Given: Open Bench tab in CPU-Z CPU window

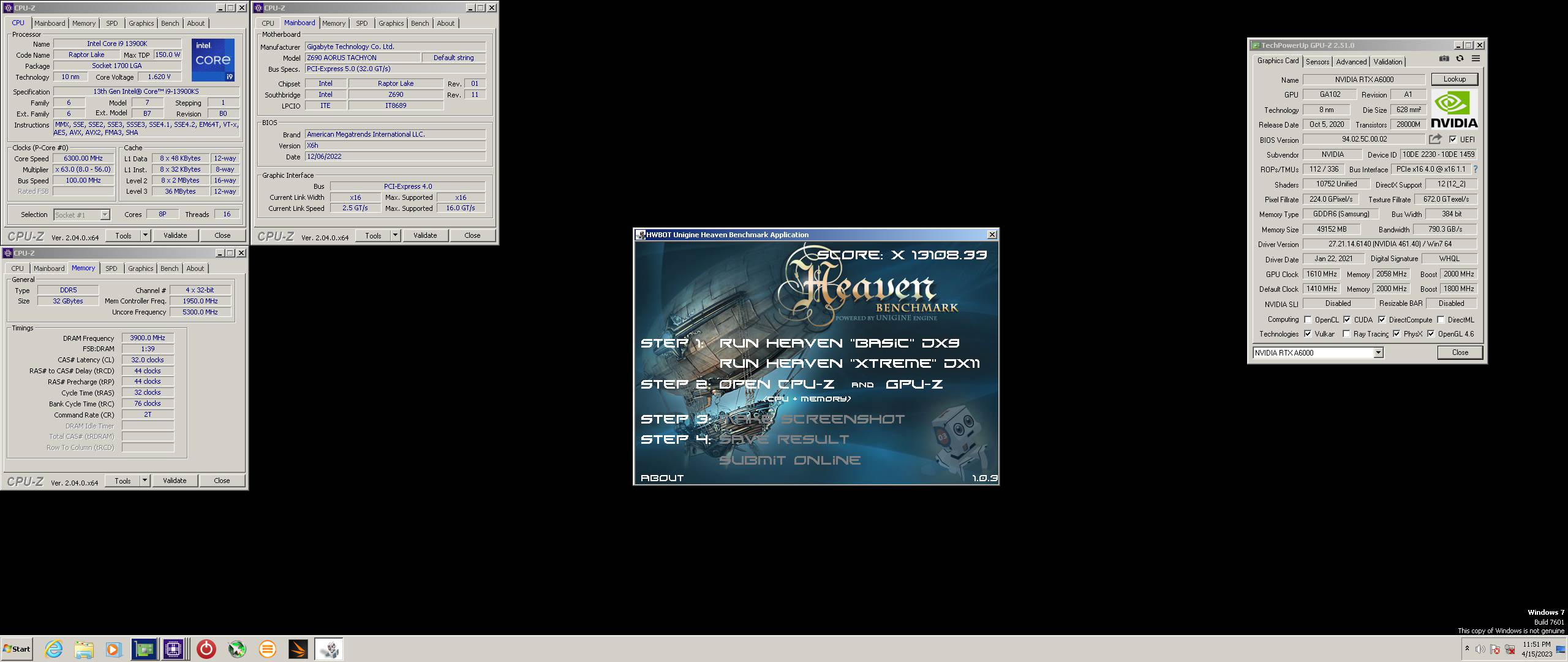Looking at the screenshot, I should pos(170,23).
